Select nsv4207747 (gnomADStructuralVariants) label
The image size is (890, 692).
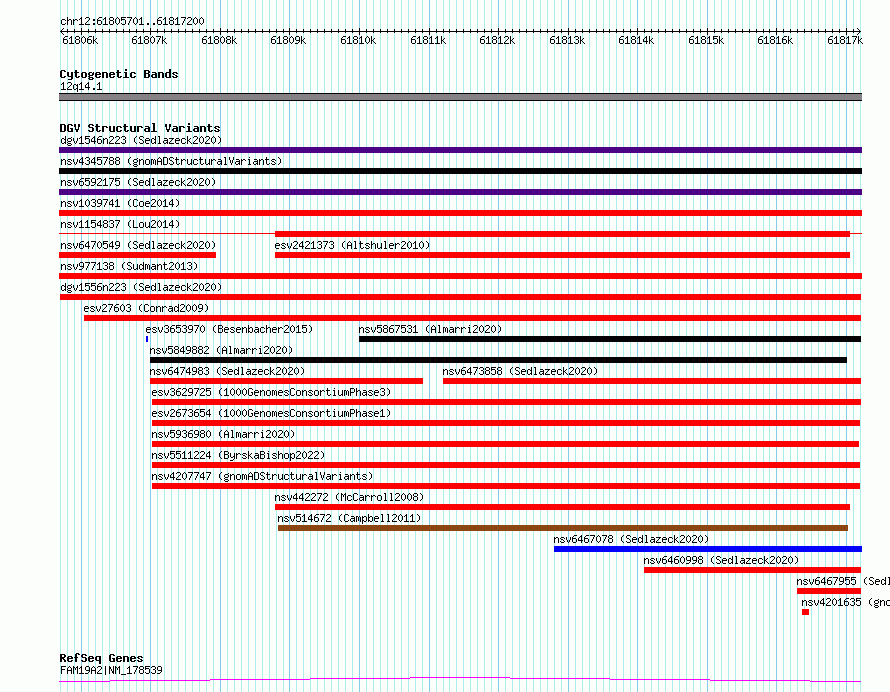[x=262, y=476]
